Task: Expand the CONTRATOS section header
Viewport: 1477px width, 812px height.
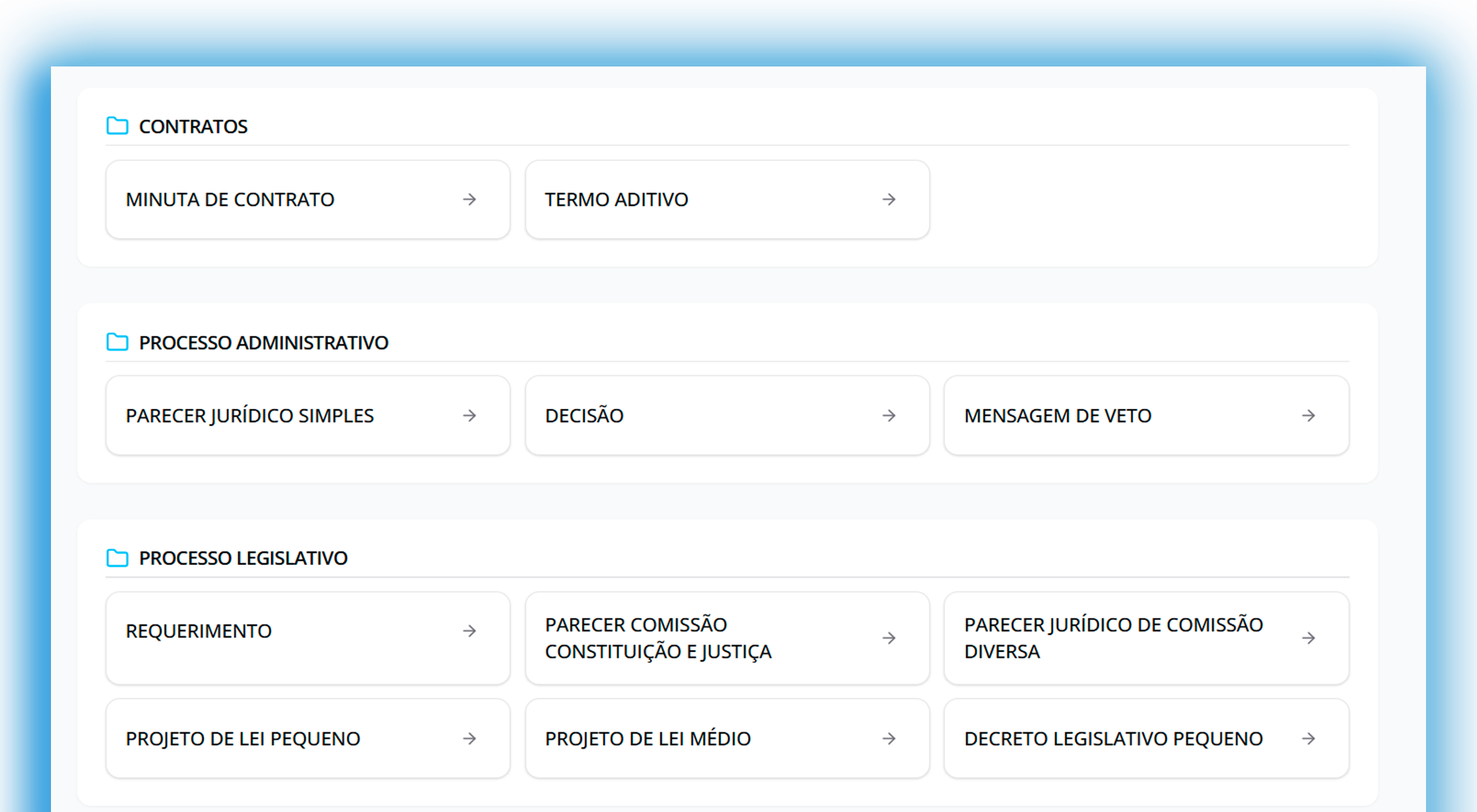Action: [x=193, y=125]
